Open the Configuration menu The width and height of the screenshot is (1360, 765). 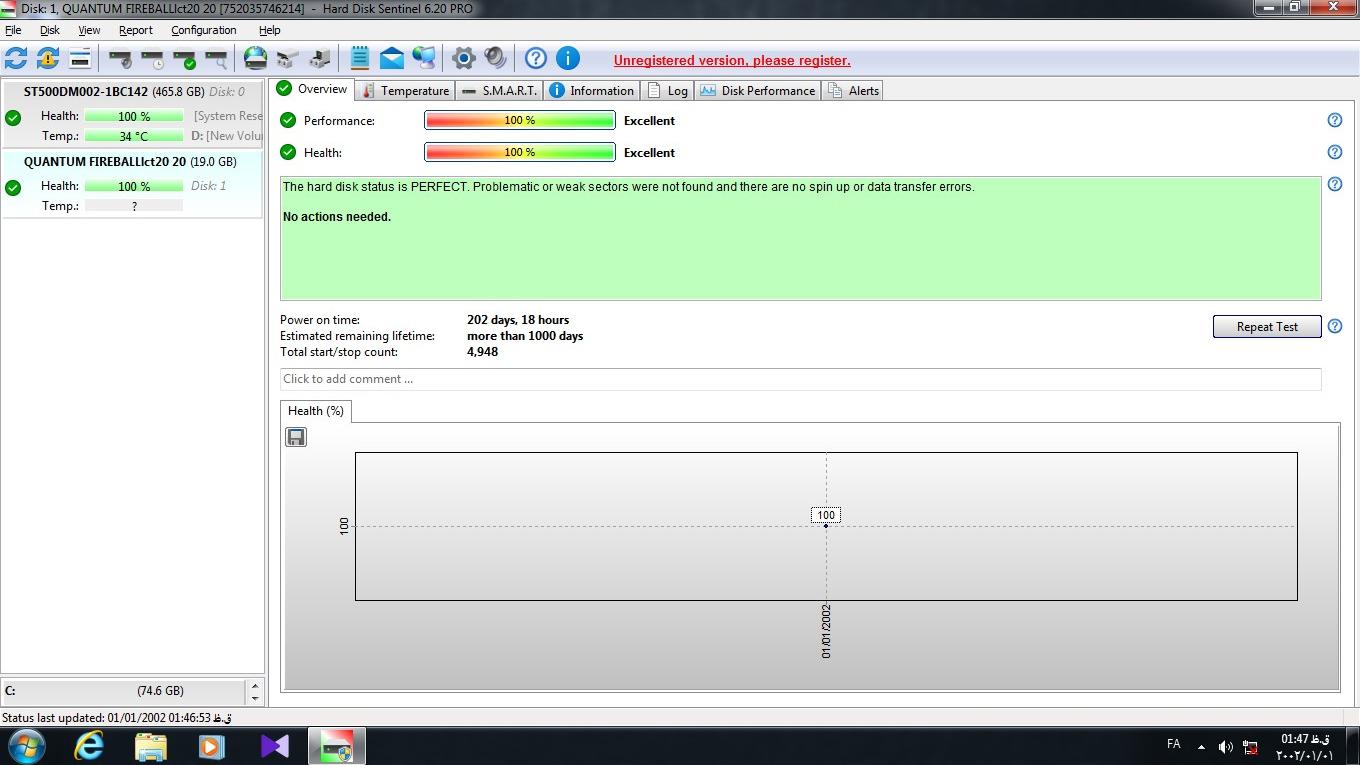point(203,30)
